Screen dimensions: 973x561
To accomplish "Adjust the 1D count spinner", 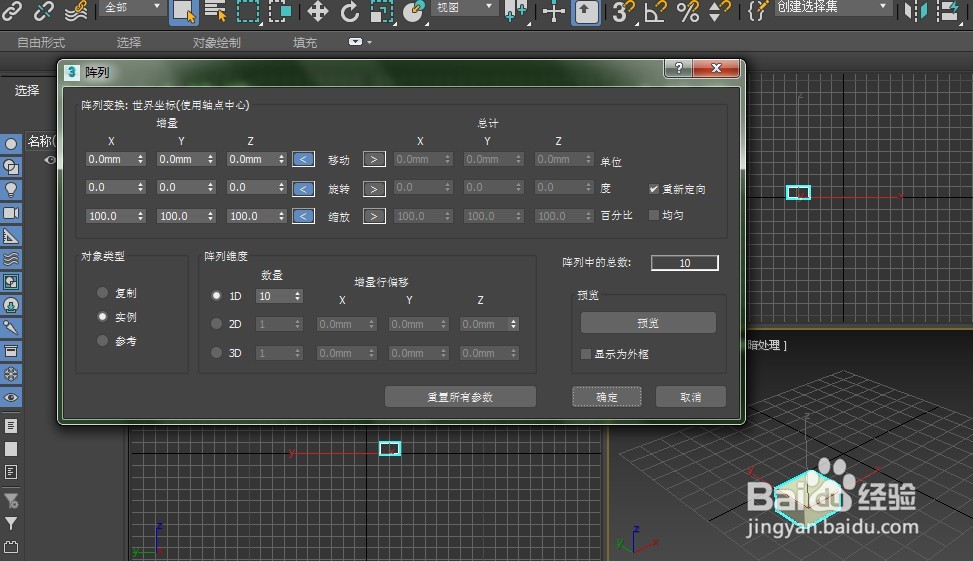I will click(298, 296).
